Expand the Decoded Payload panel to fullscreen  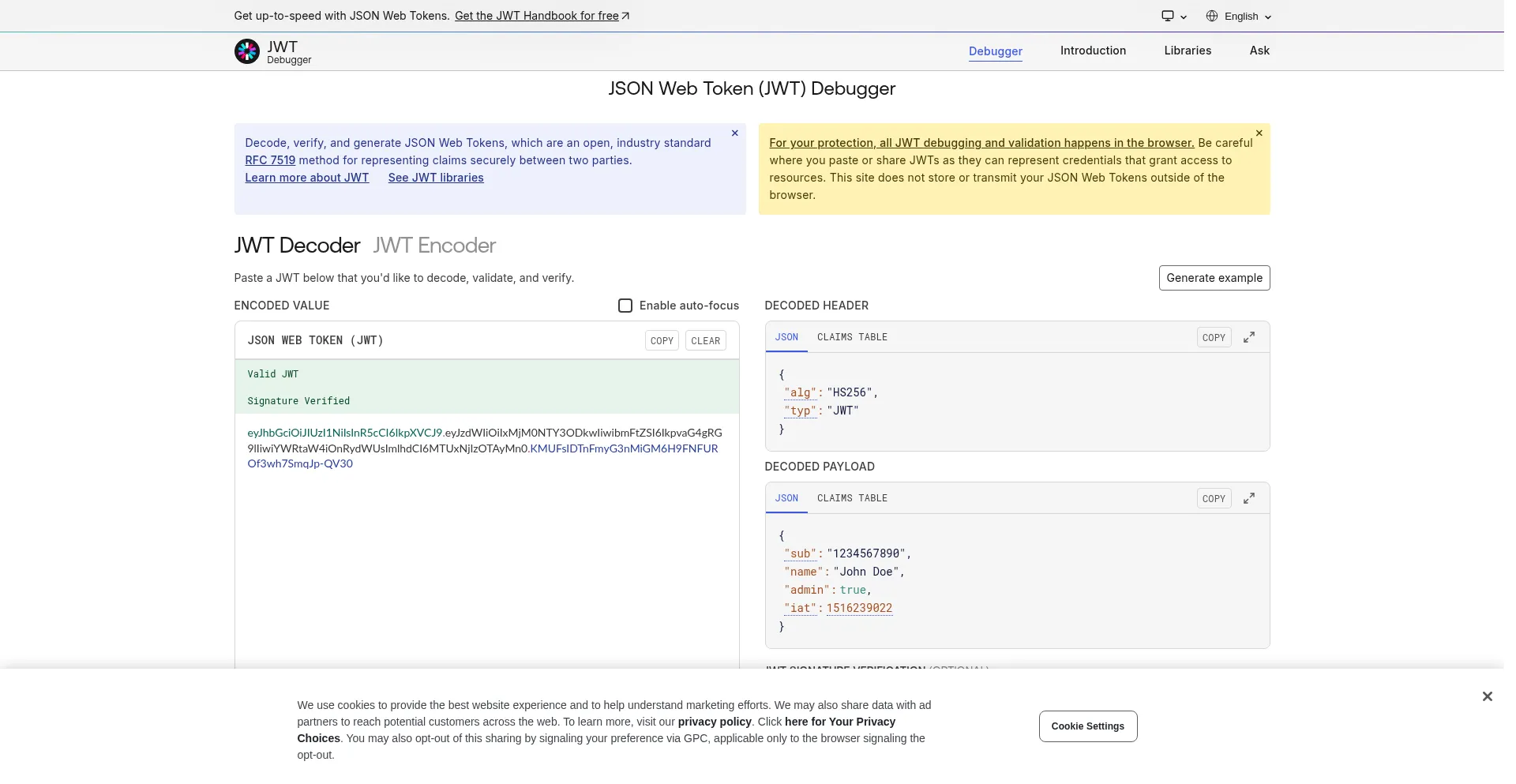coord(1248,498)
